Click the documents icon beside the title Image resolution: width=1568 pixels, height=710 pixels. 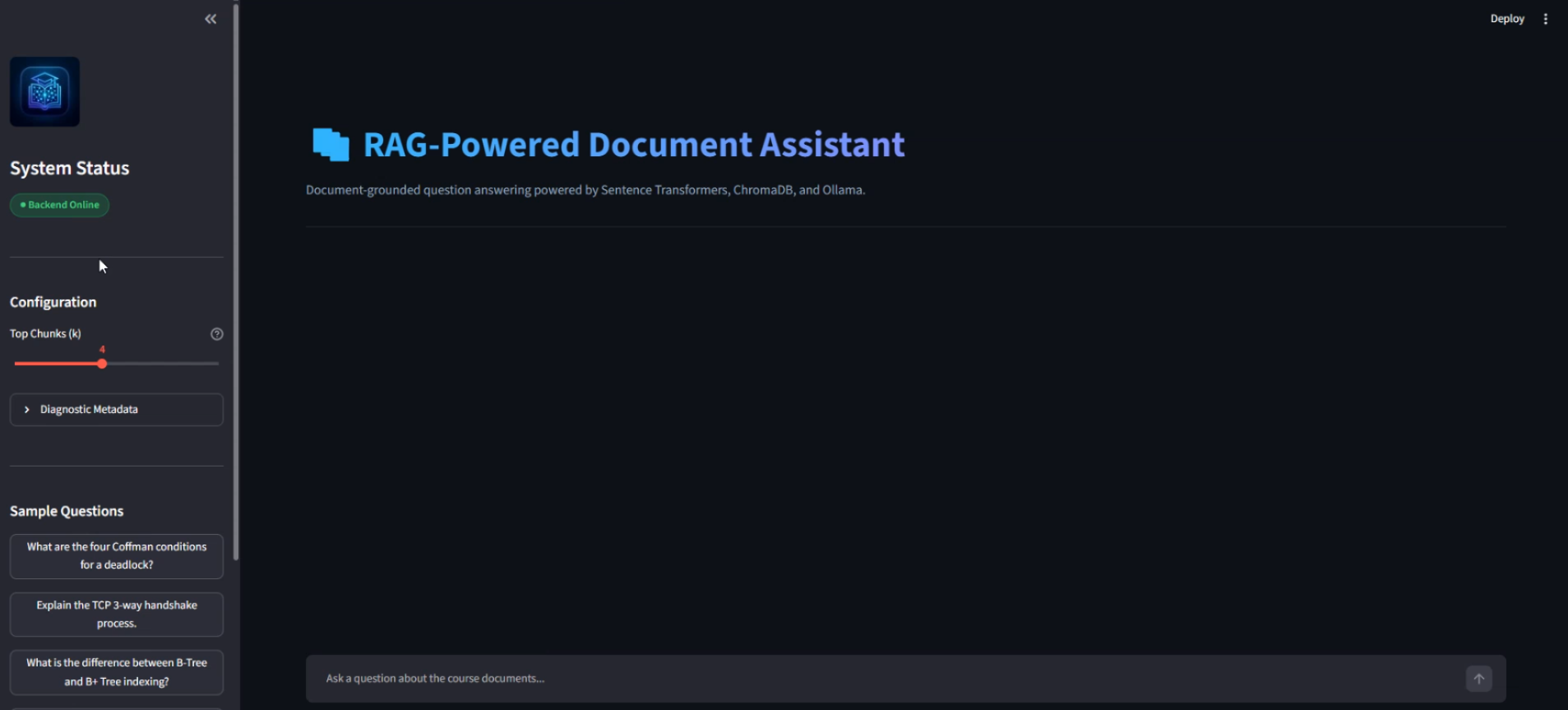[x=331, y=145]
